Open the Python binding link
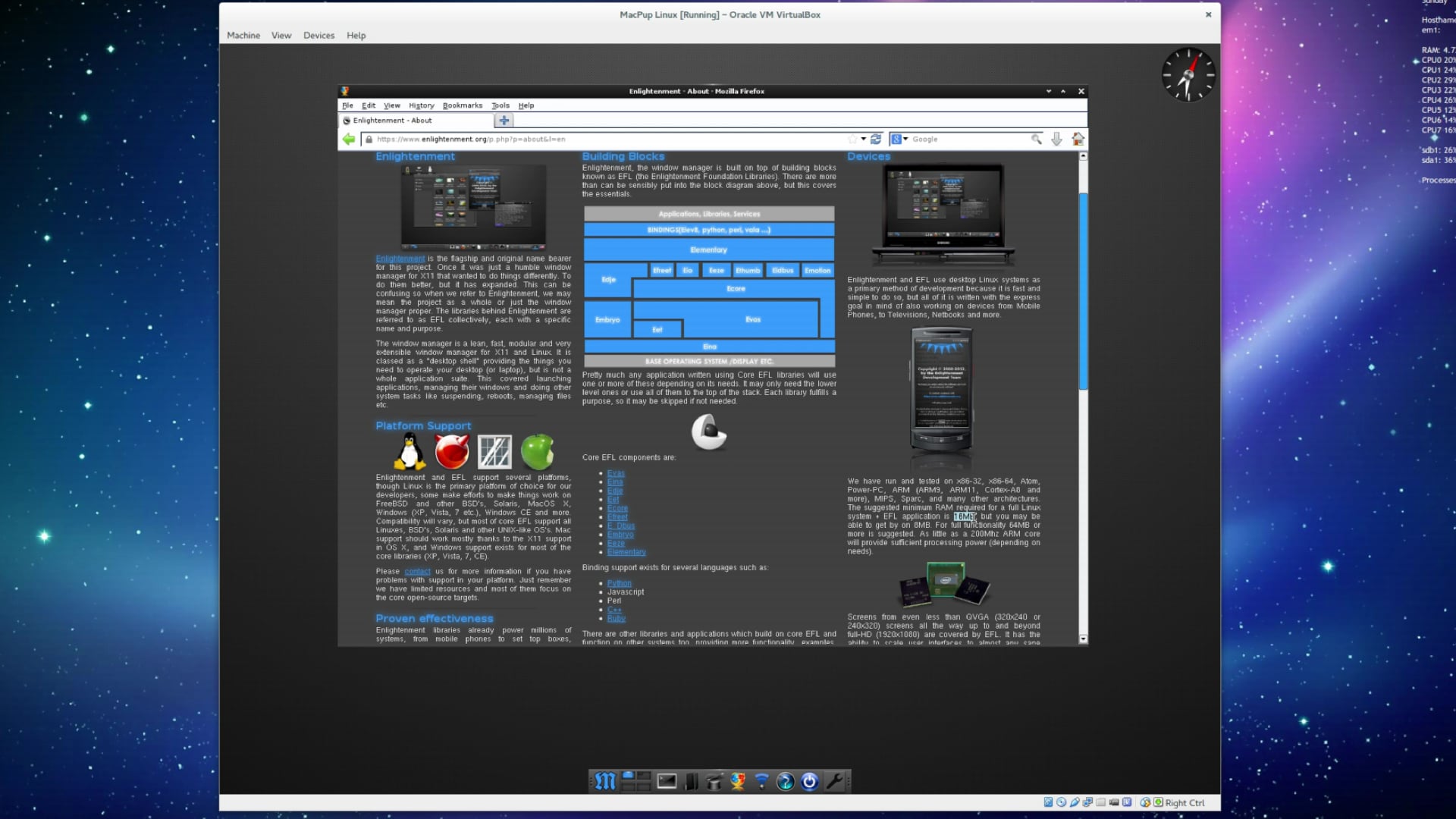The image size is (1456, 819). pos(620,584)
